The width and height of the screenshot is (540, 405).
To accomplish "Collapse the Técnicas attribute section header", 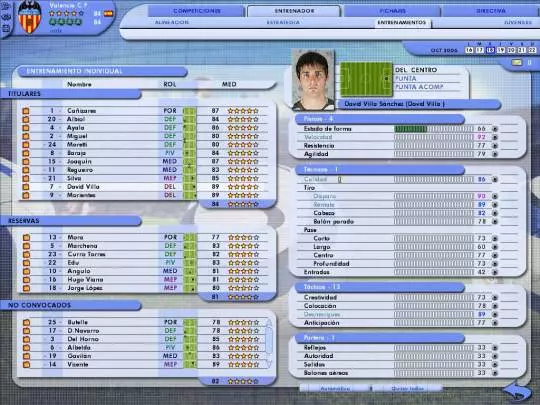I will (x=380, y=170).
